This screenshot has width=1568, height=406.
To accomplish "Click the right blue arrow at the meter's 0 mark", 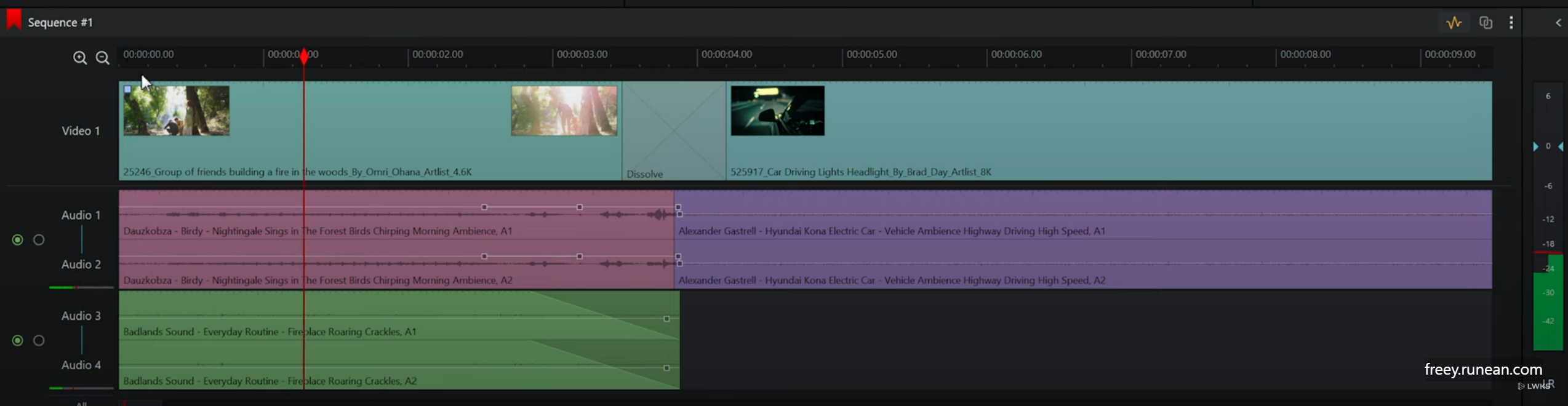I will (x=1561, y=146).
